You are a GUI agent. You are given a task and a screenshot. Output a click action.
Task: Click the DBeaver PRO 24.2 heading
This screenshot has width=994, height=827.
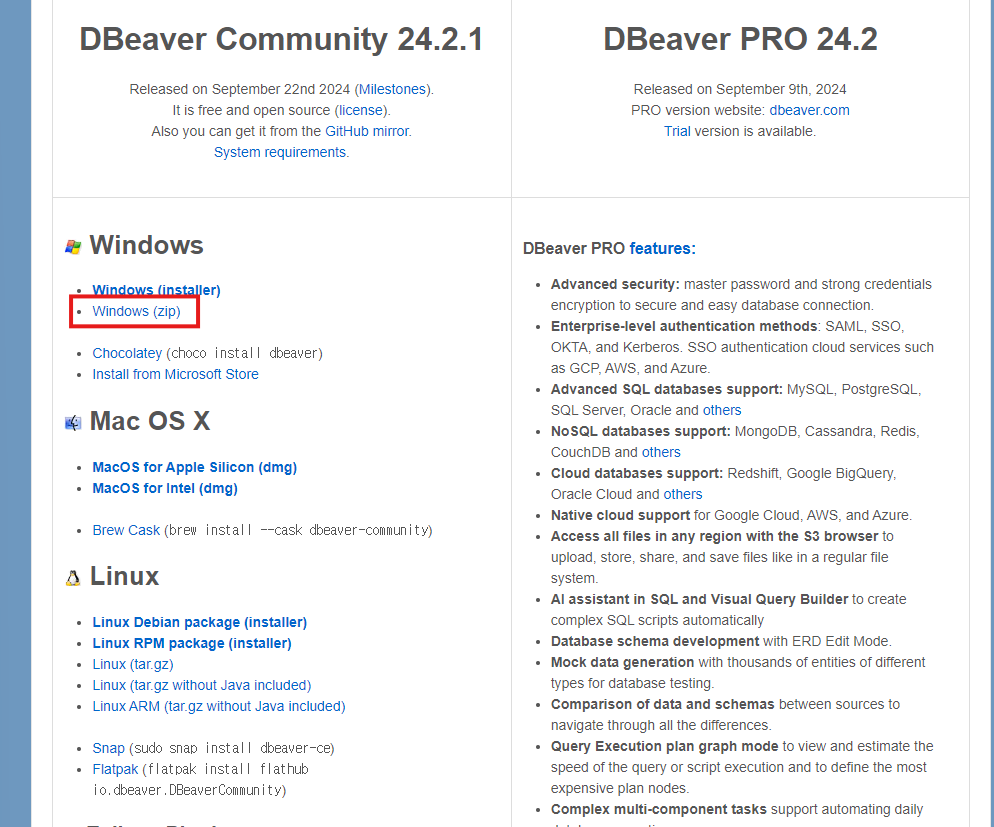point(740,39)
